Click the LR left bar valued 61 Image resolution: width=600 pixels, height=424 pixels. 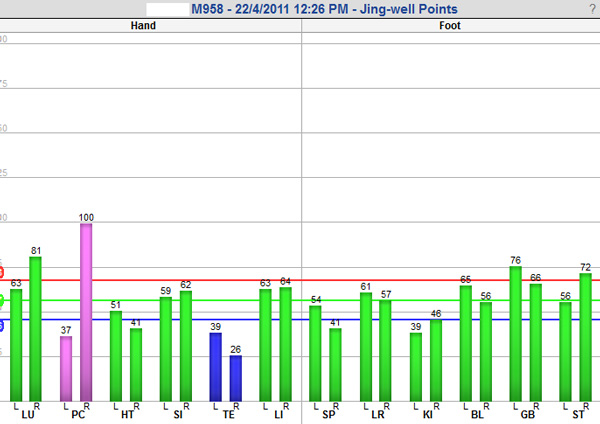366,346
